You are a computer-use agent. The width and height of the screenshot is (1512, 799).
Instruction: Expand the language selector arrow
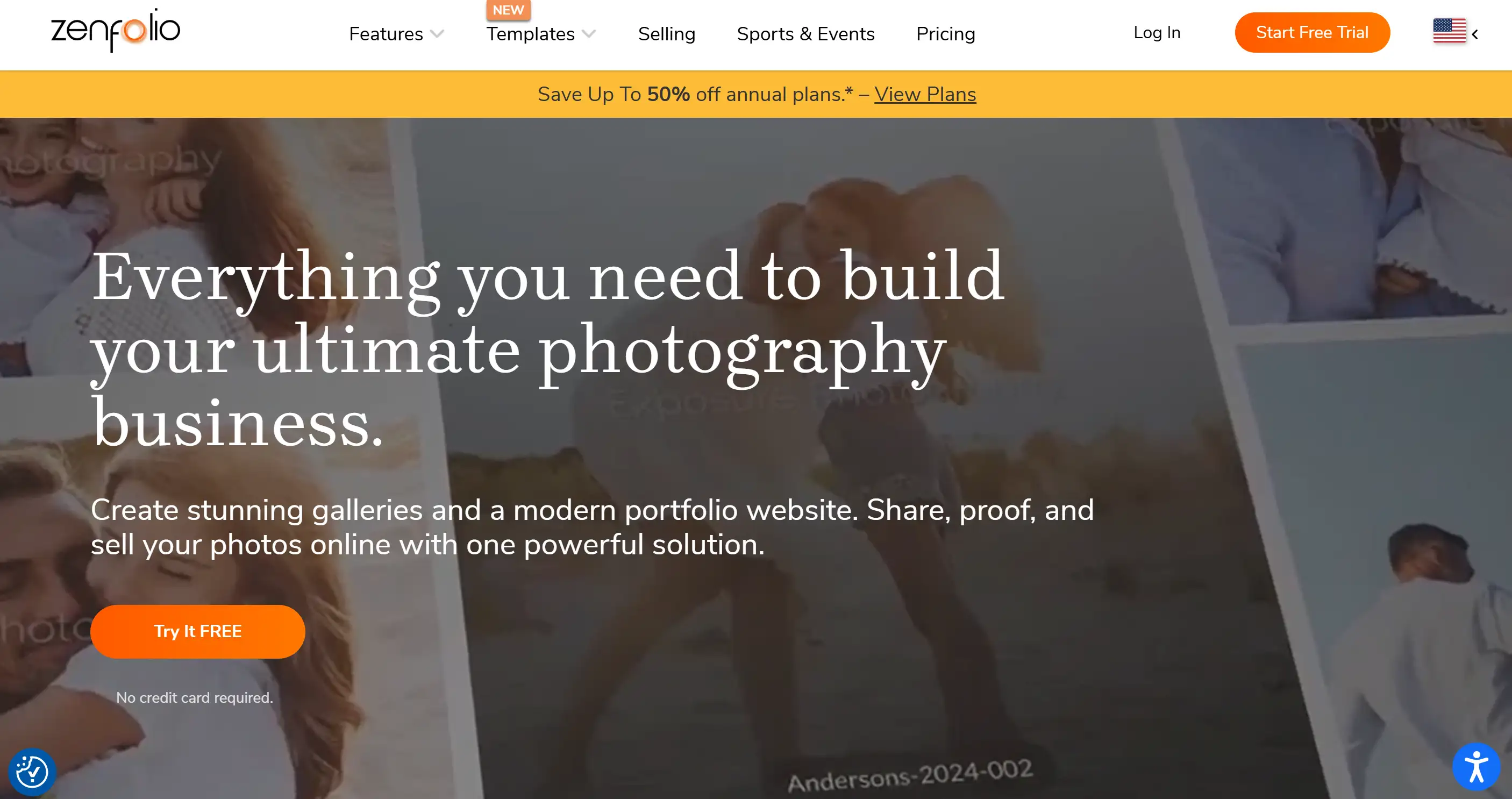(x=1474, y=34)
